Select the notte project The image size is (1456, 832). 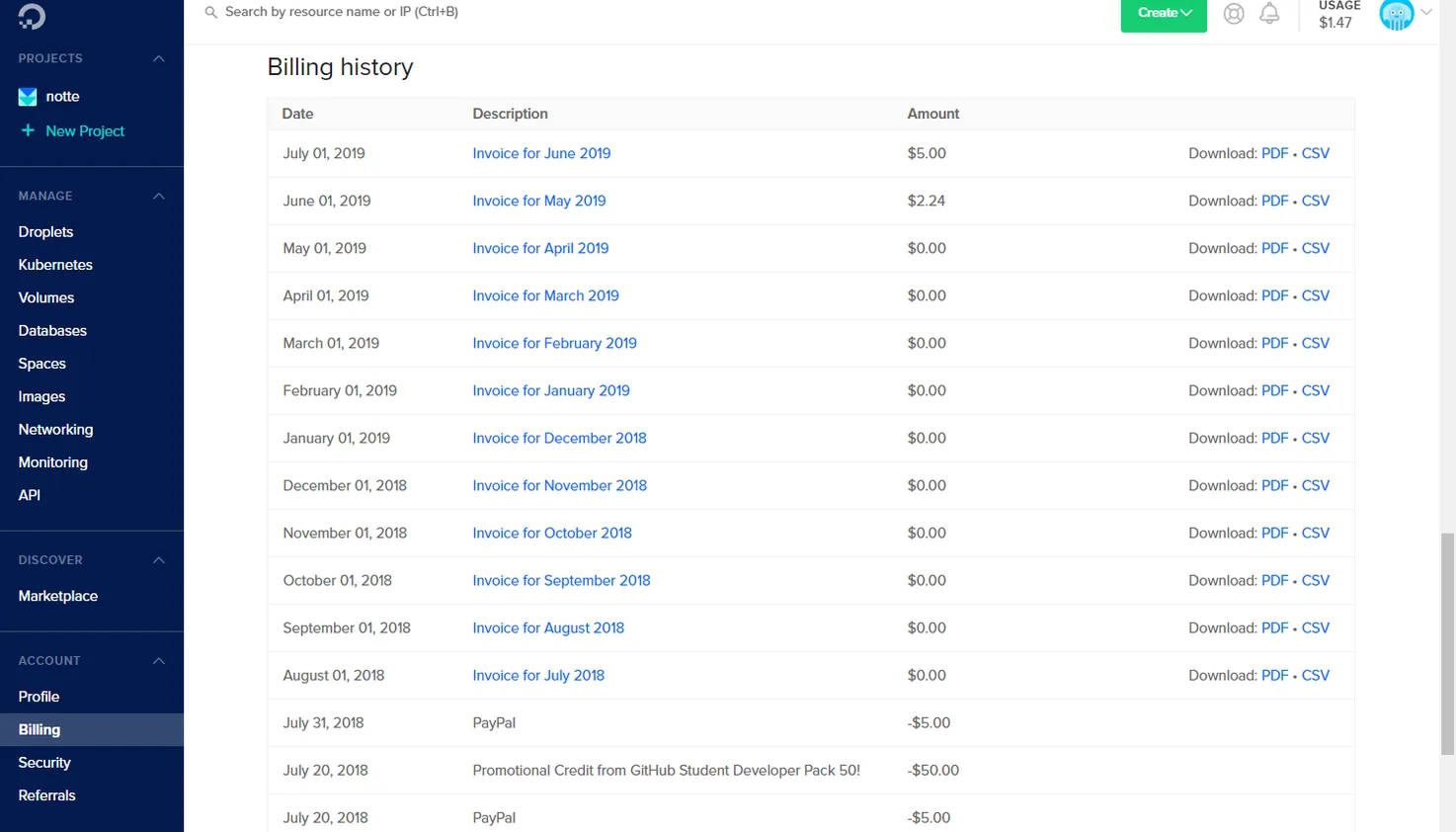click(x=62, y=96)
